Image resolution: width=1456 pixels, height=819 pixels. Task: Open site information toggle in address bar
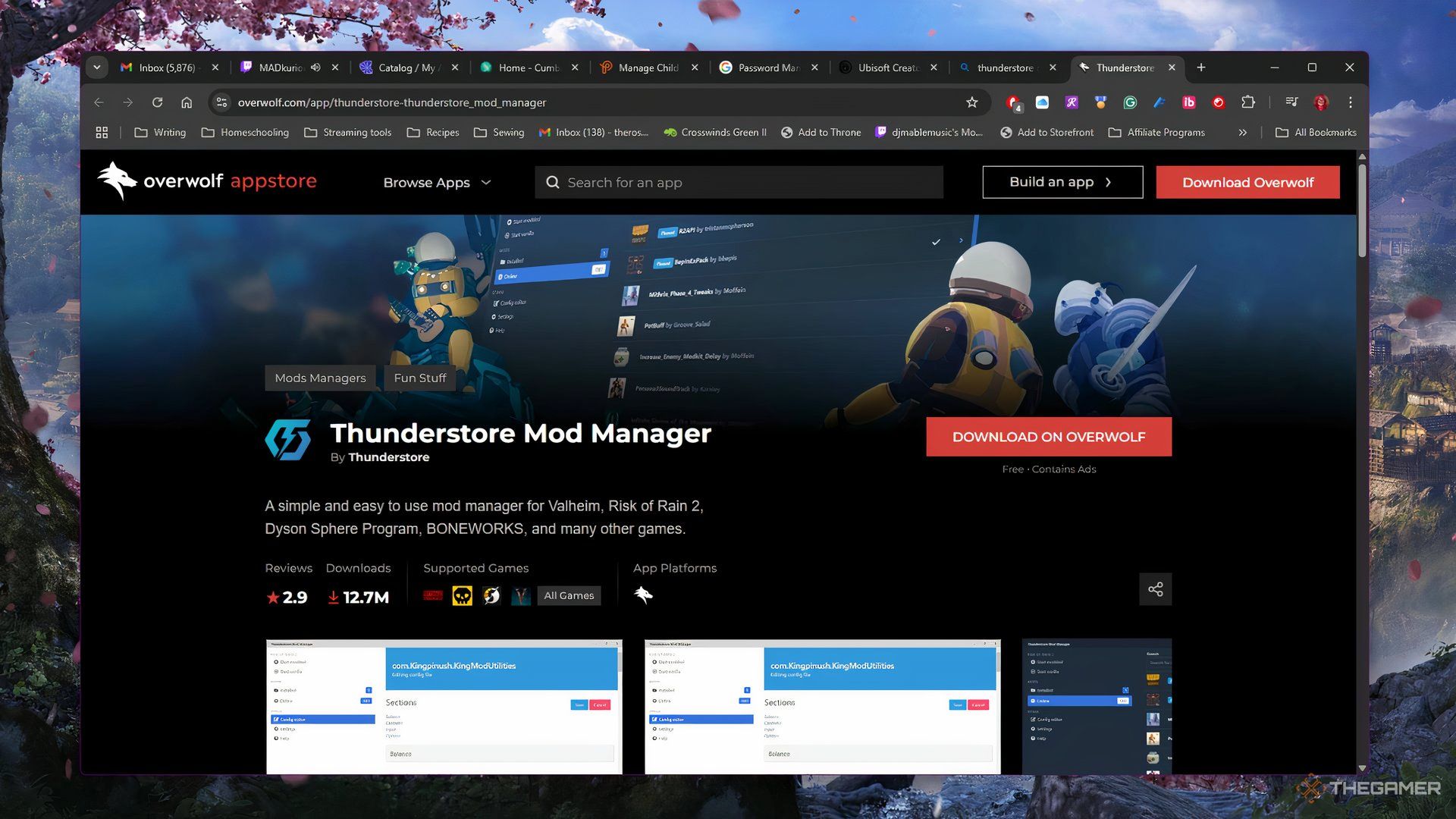tap(221, 102)
